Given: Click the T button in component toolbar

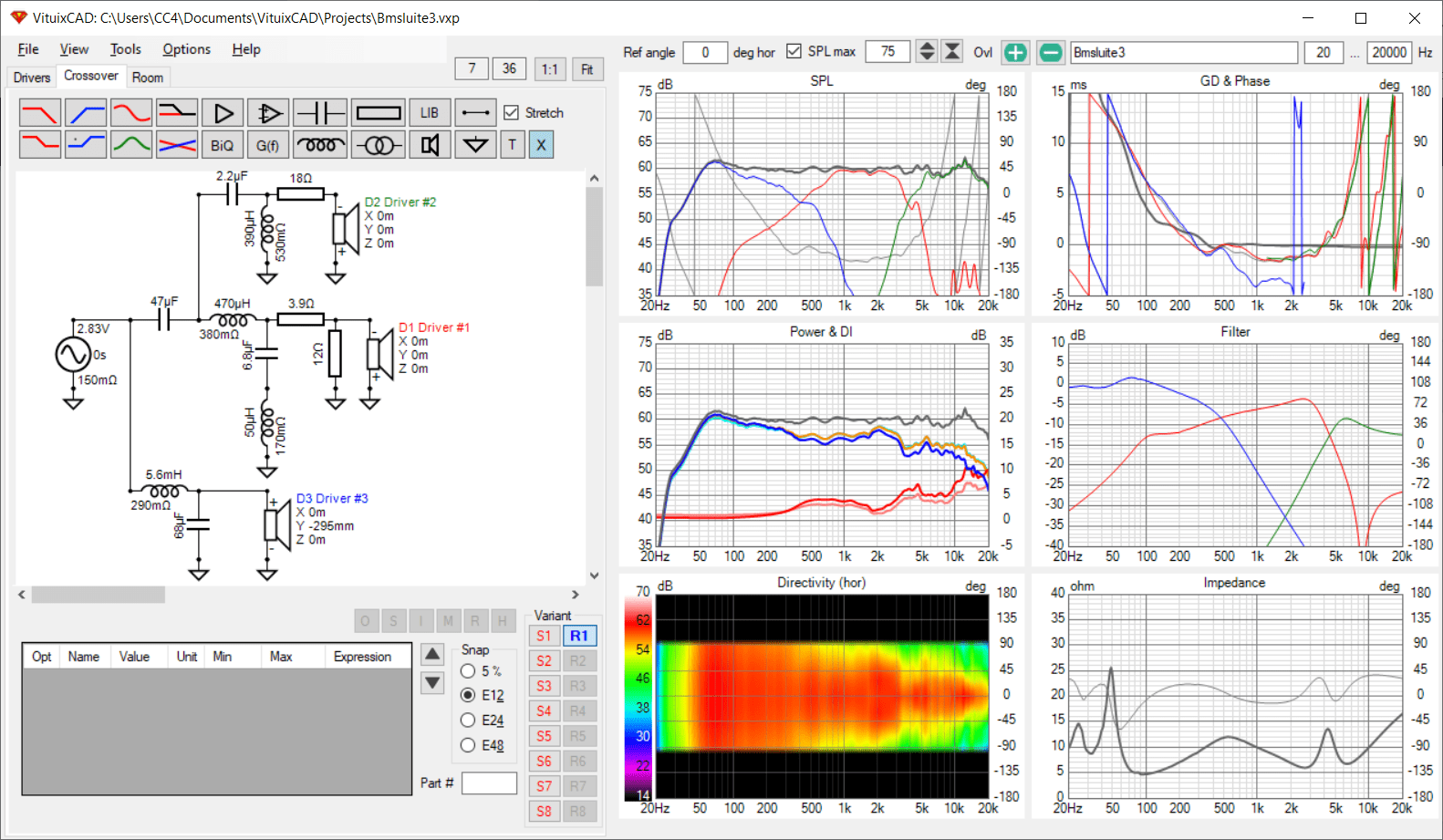Looking at the screenshot, I should pos(513,144).
